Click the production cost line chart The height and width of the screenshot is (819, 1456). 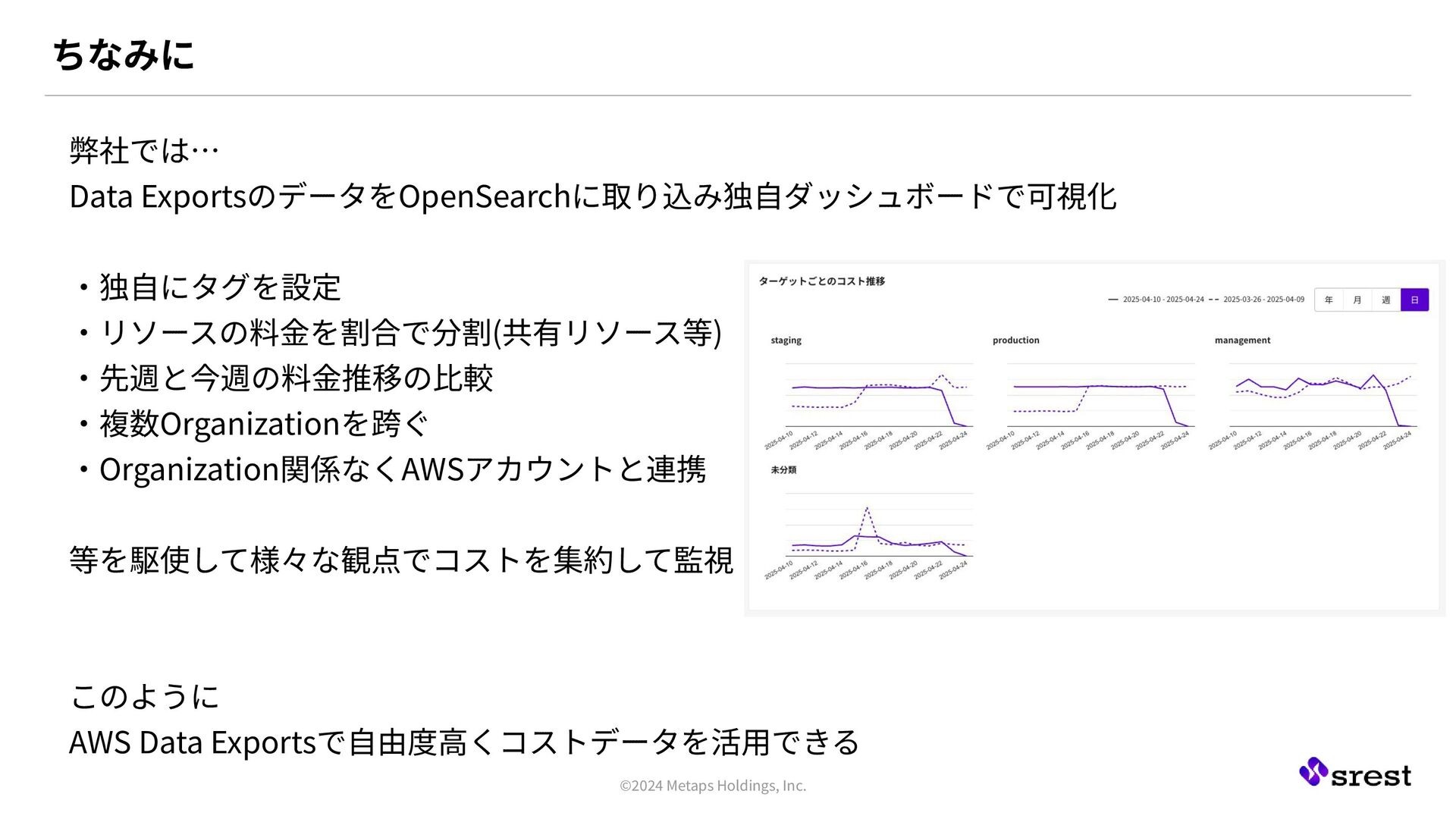click(x=1100, y=396)
